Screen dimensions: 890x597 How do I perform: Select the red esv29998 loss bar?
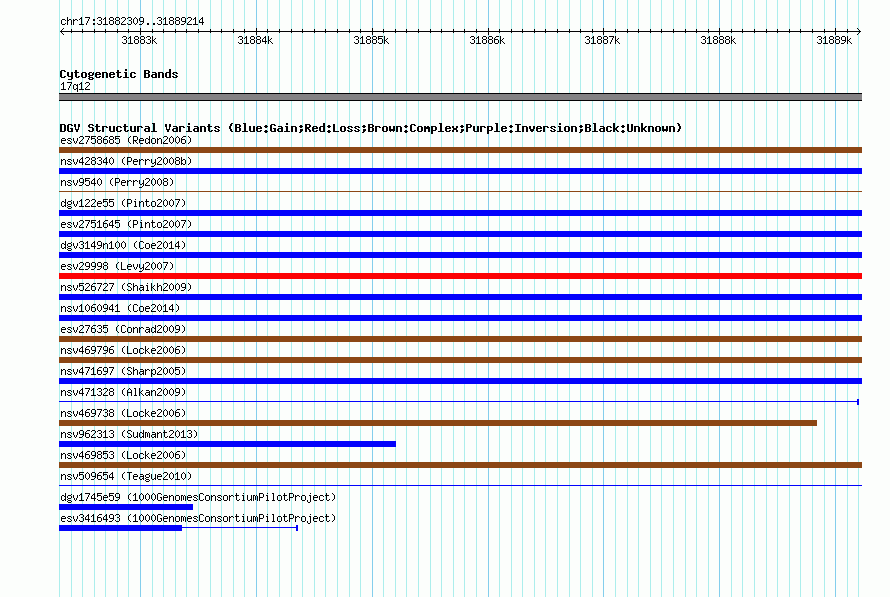tap(460, 276)
